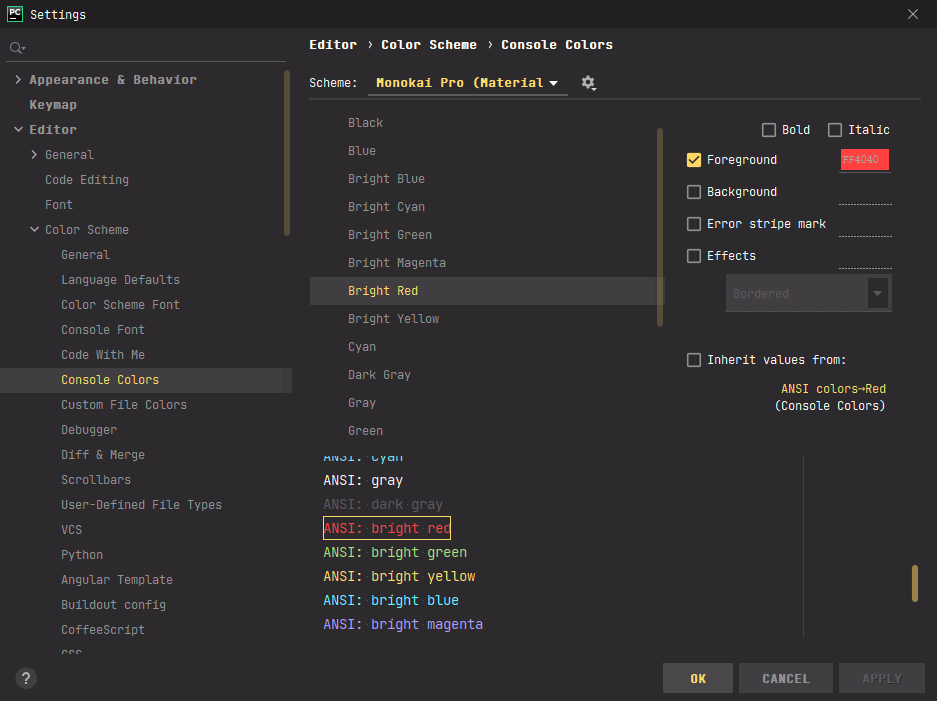Enable the Bold checkbox
Image resolution: width=937 pixels, height=701 pixels.
click(x=769, y=130)
